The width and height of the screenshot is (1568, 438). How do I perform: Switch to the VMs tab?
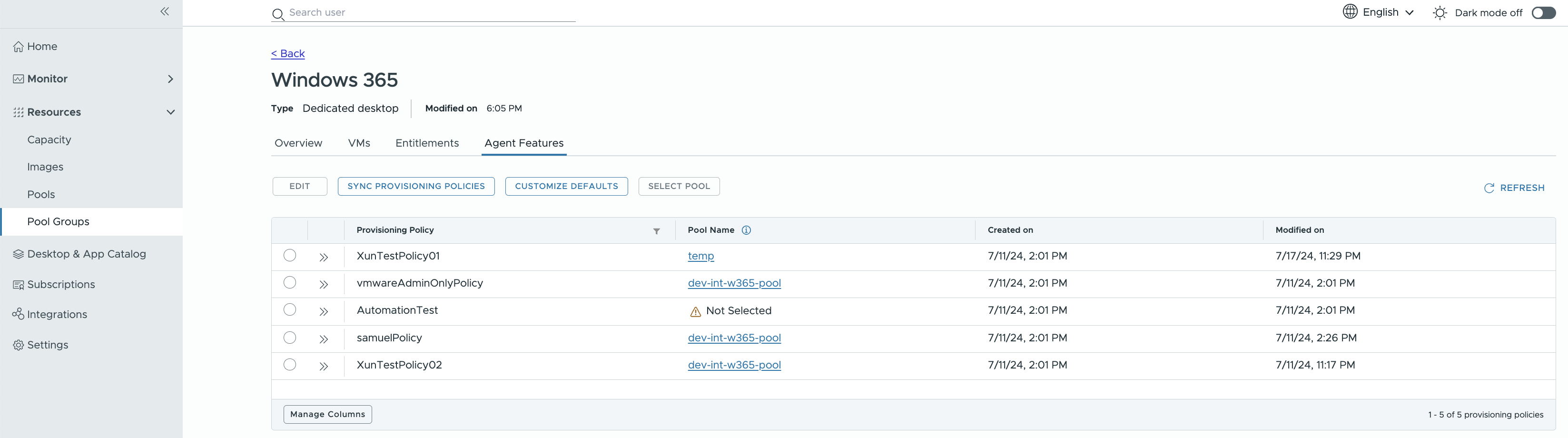point(359,143)
